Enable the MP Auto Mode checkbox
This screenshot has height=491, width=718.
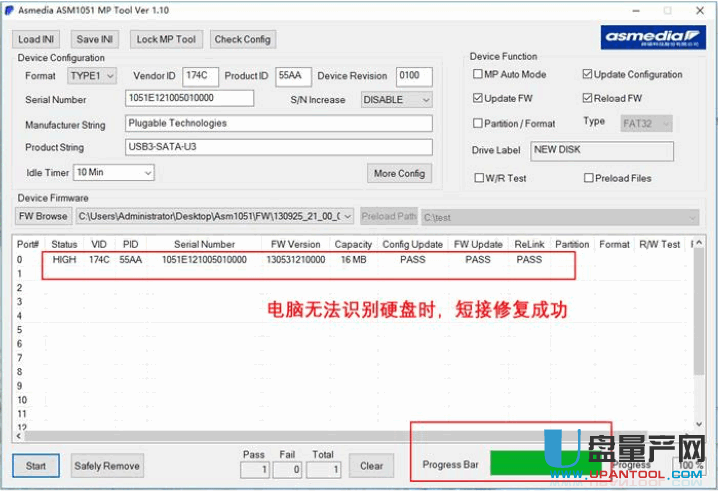click(x=478, y=75)
